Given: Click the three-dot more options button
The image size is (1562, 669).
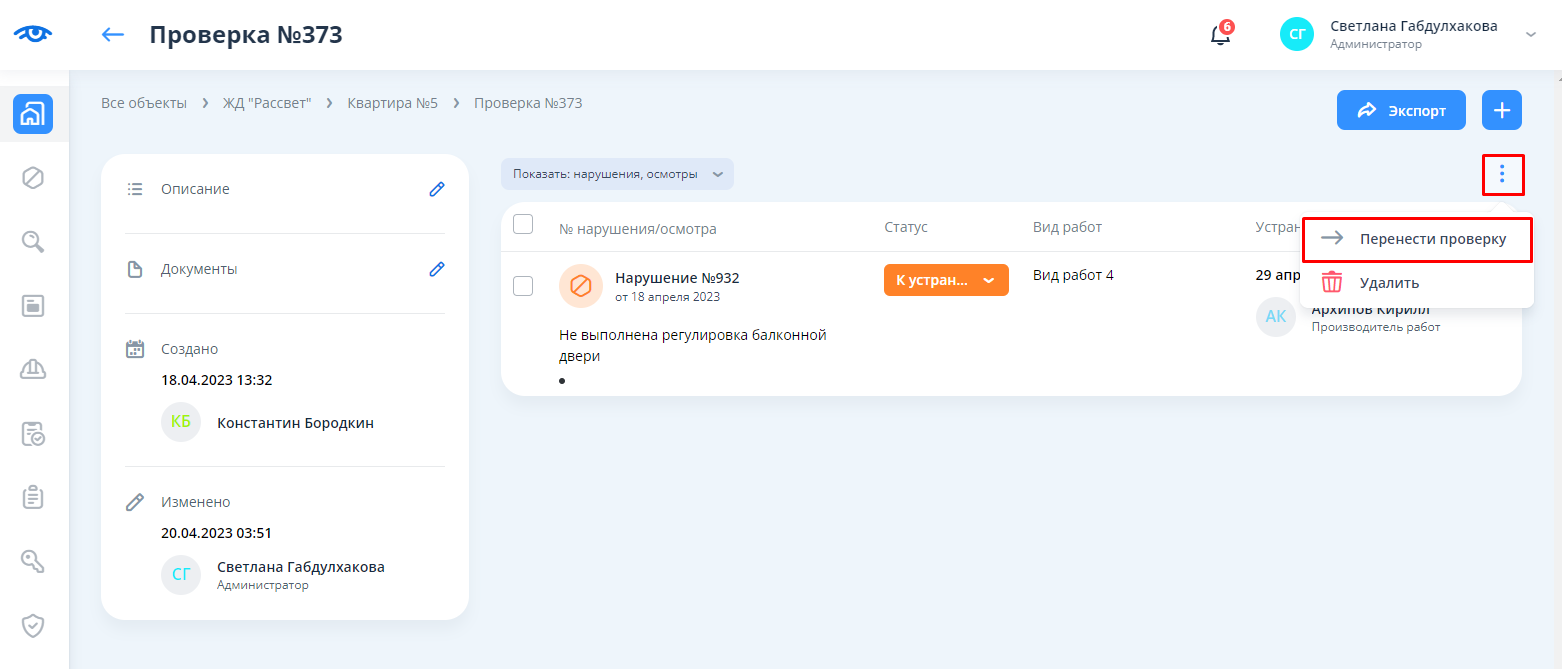Looking at the screenshot, I should point(1501,175).
